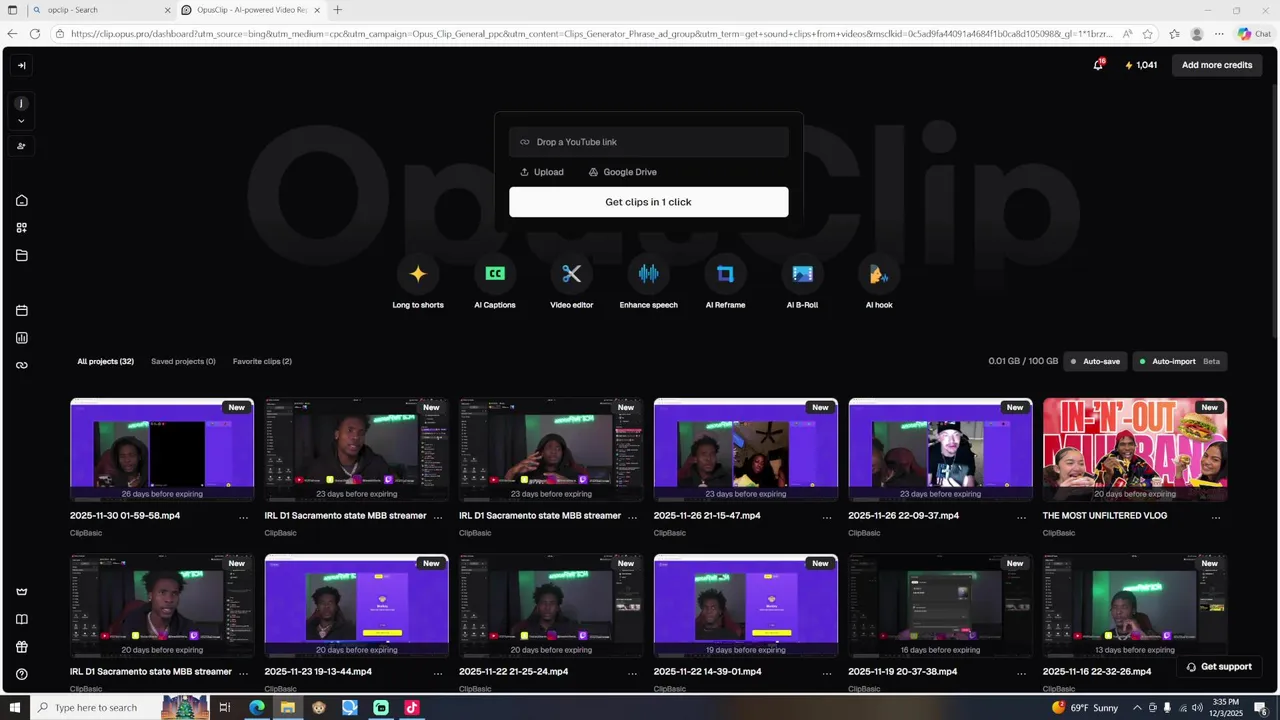Viewport: 1280px width, 720px height.
Task: Toggle Auto-save
Action: [1095, 361]
